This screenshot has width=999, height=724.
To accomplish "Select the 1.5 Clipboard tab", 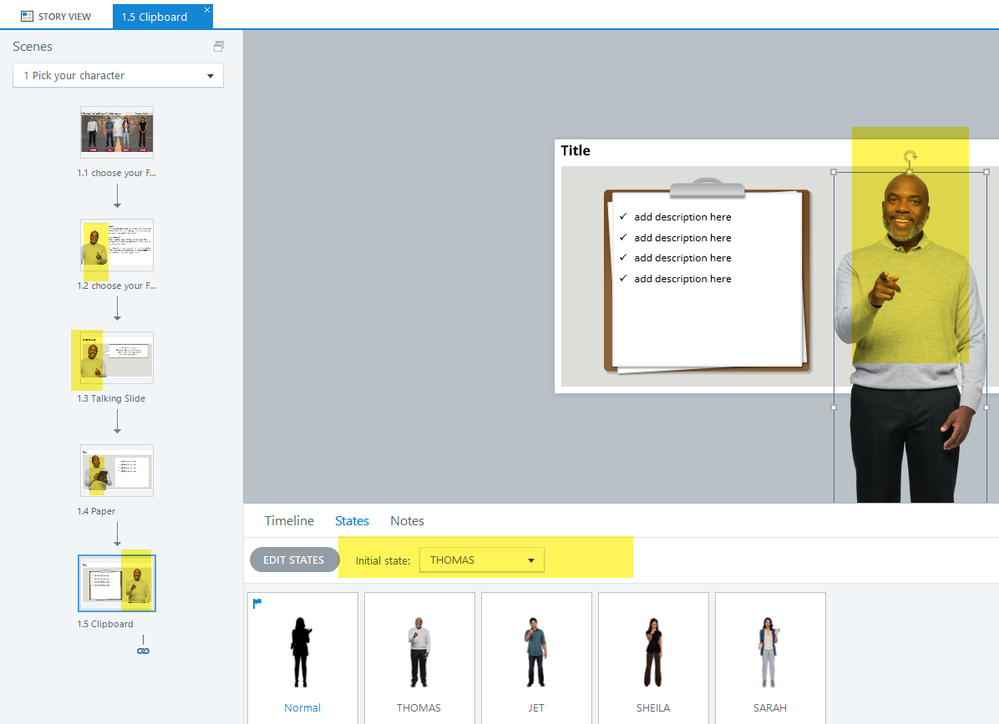I will 155,17.
